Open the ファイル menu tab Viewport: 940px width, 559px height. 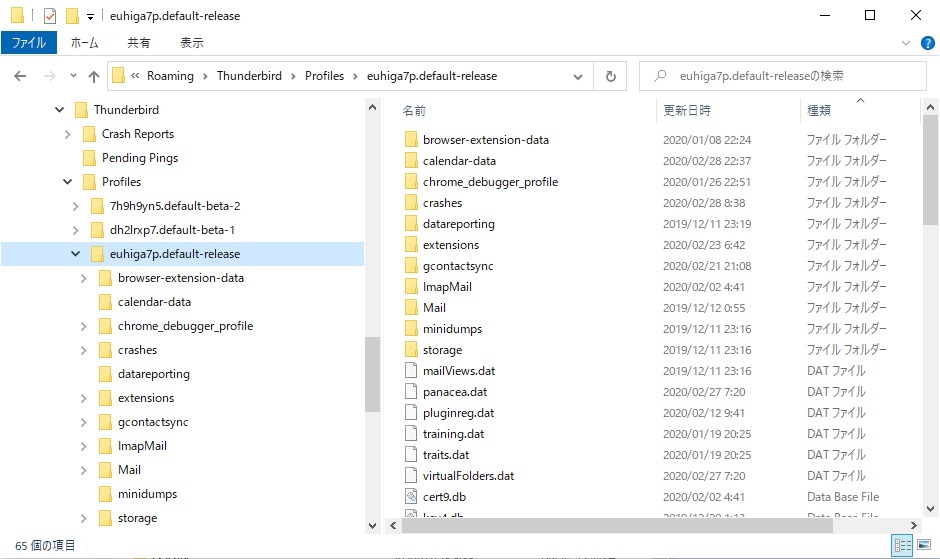coord(28,43)
